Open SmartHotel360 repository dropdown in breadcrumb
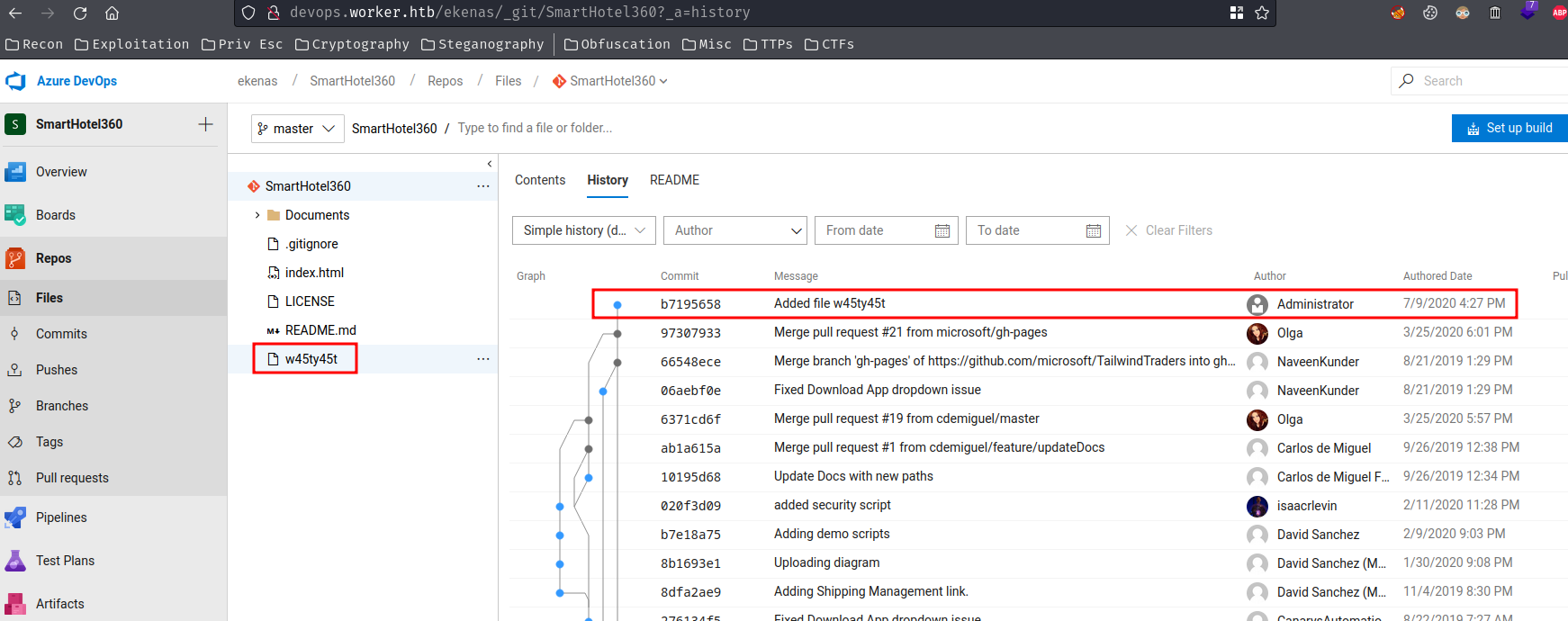 [x=610, y=81]
